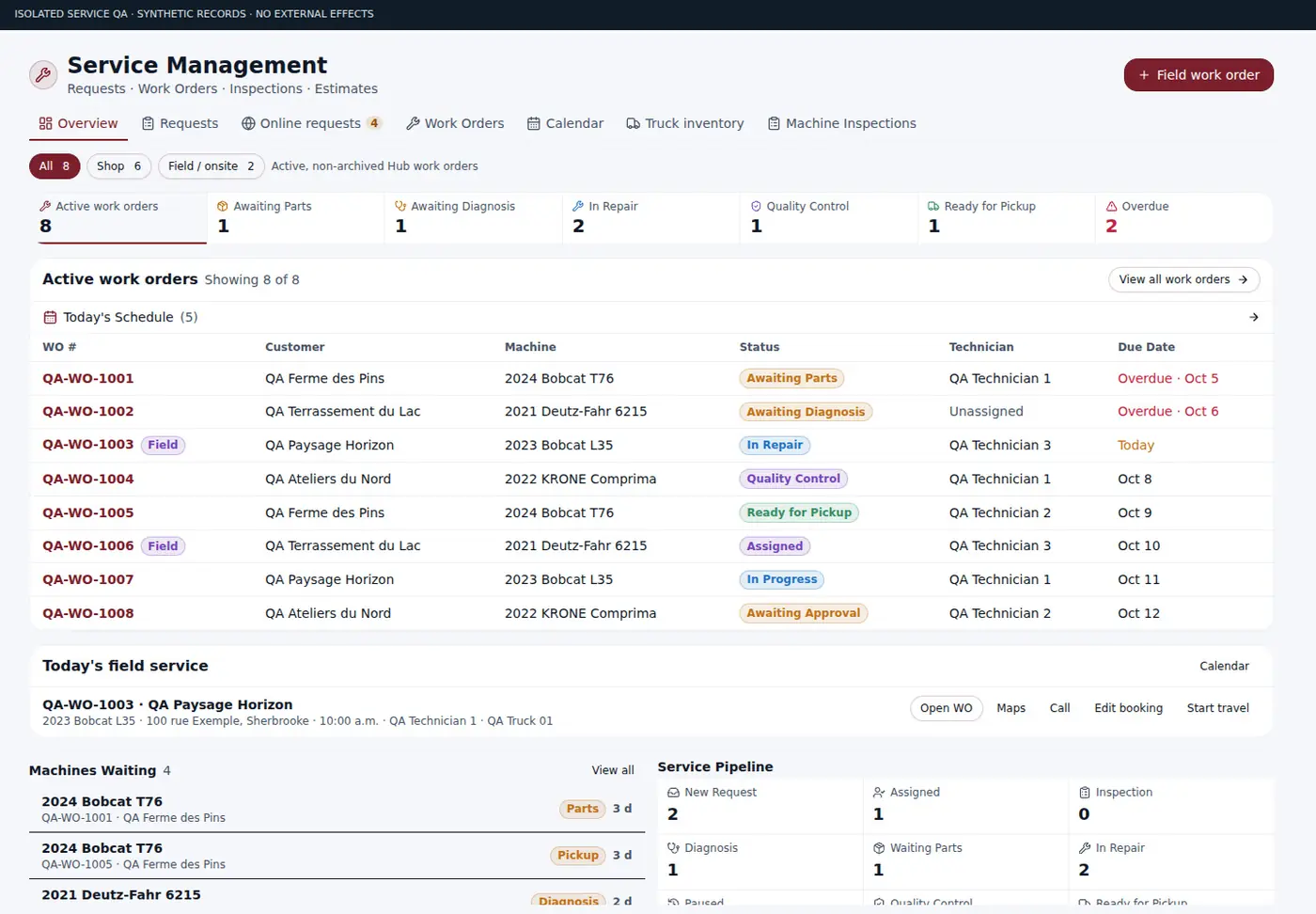The image size is (1316, 914).
Task: Click the Awaiting Diagnosis status badge
Action: click(x=806, y=412)
